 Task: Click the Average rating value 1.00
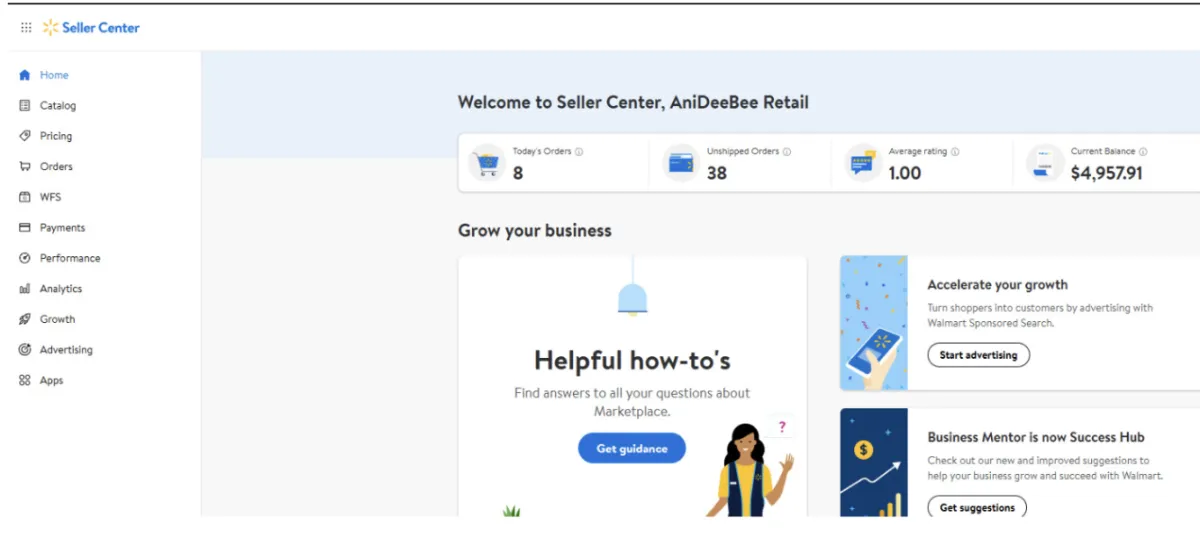(x=905, y=173)
